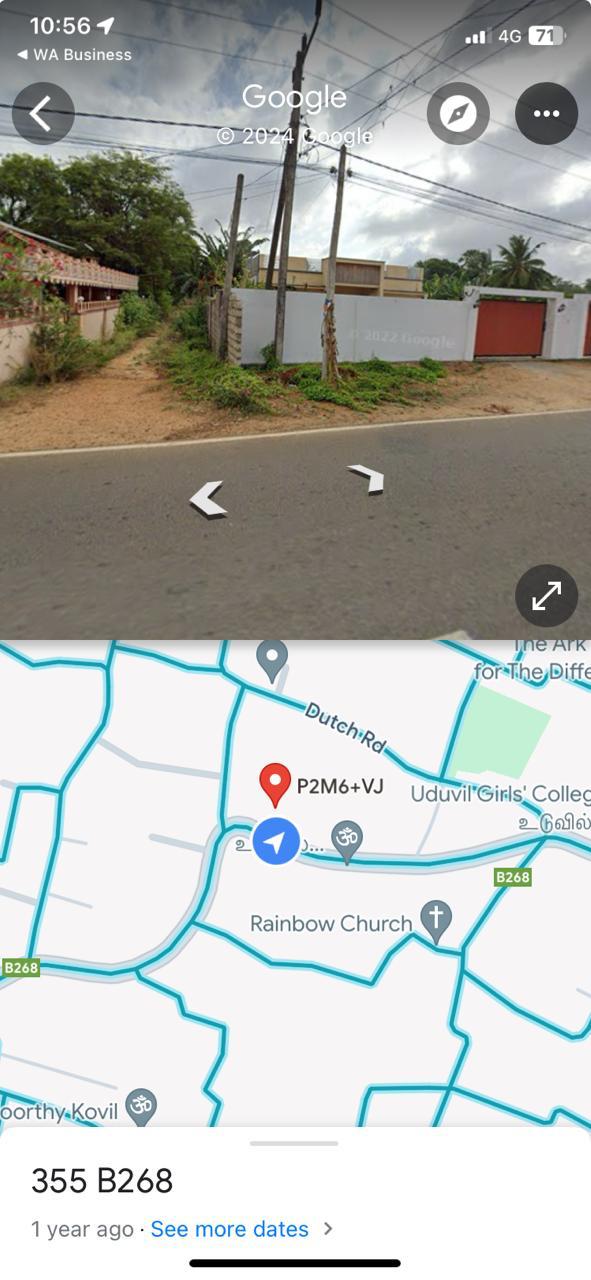Open the compass orientation control
Viewport: 591px width, 1280px height.
point(458,113)
